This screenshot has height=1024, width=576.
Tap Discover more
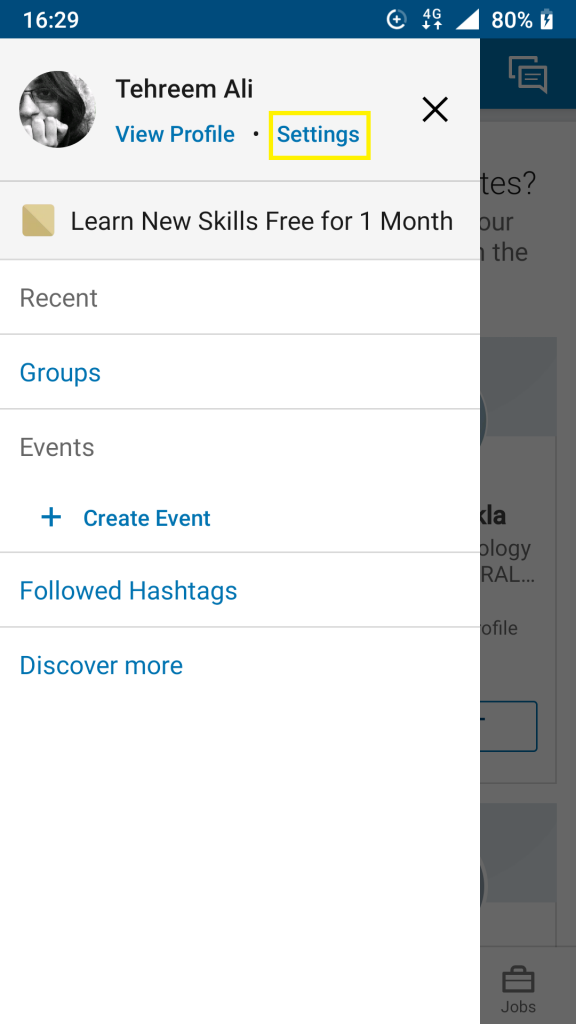100,665
